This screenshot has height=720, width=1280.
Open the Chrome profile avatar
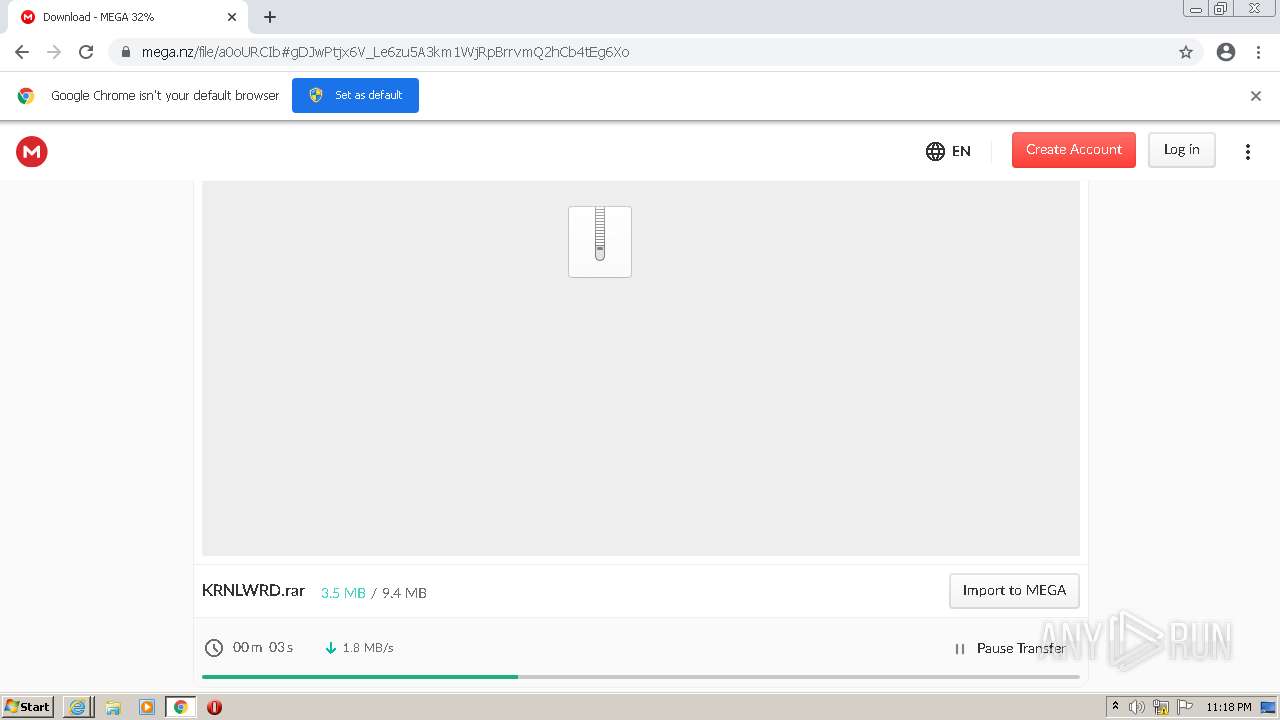[x=1226, y=52]
